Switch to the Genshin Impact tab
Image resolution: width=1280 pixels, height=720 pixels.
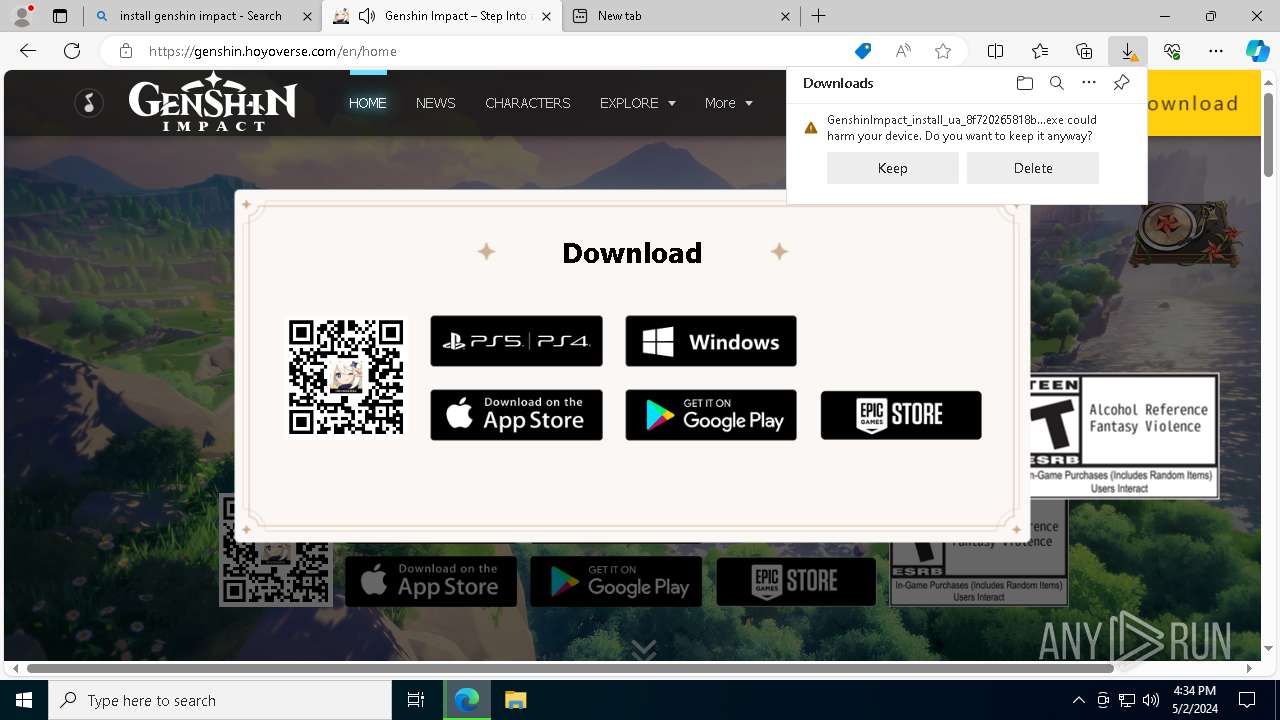coord(440,16)
